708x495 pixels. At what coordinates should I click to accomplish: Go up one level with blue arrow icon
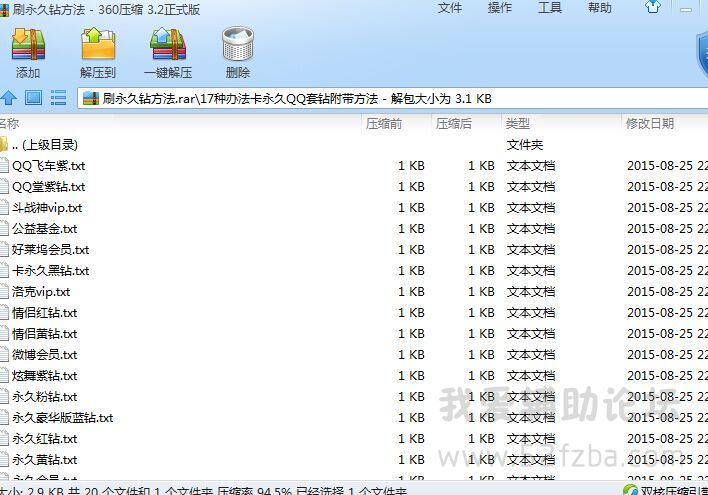(x=8, y=98)
